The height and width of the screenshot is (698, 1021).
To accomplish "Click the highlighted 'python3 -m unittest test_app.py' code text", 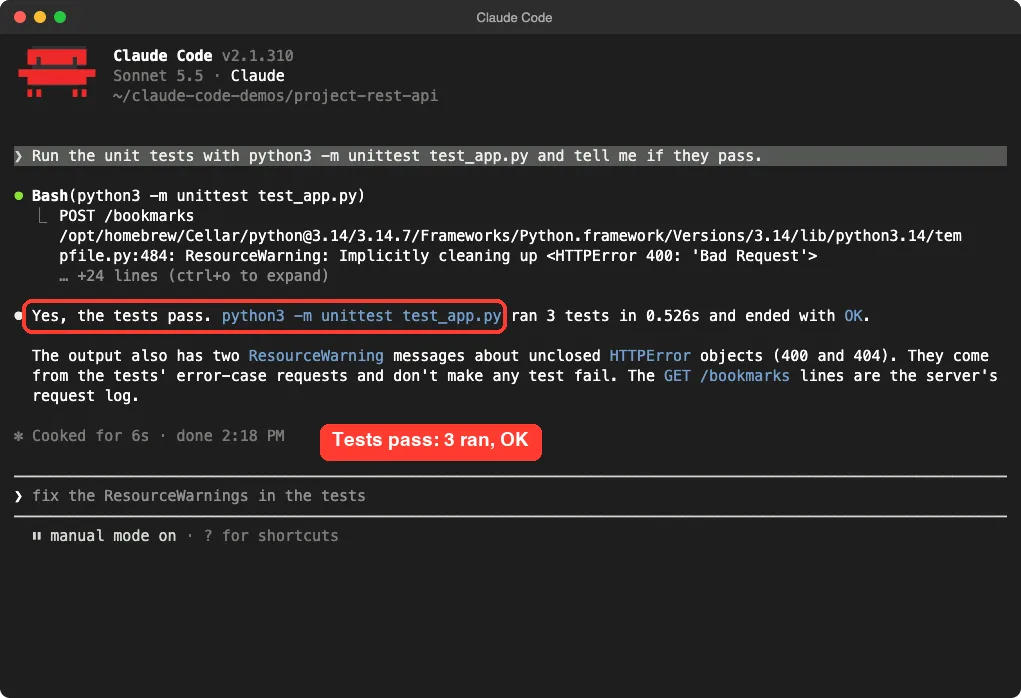I will pos(361,316).
